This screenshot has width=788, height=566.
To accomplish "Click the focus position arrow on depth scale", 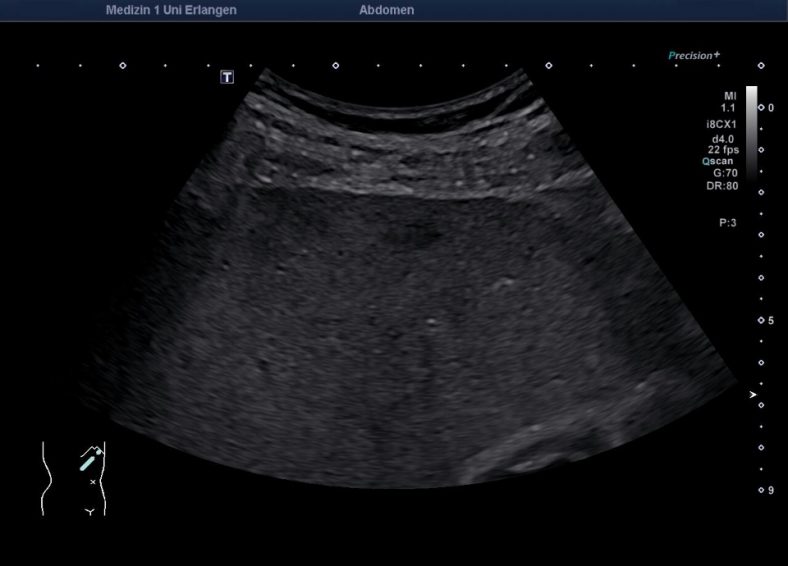I will coord(752,396).
